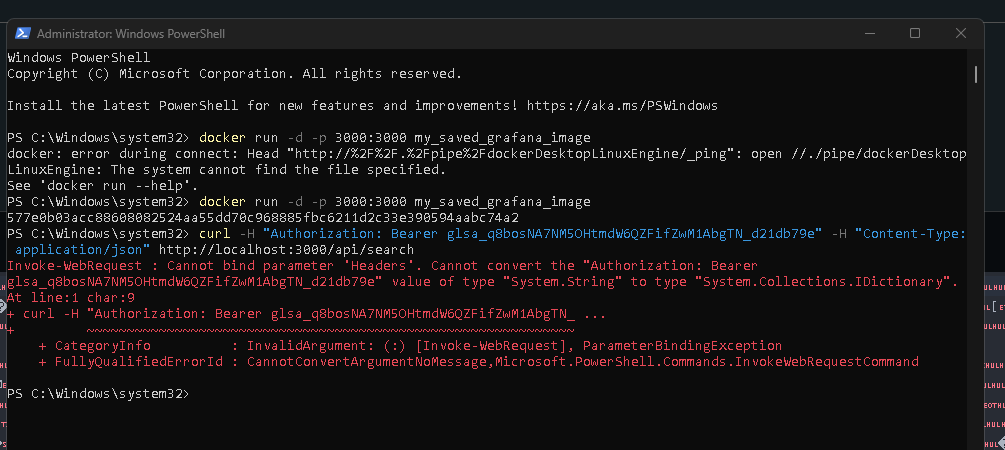Click the Microsoft Corporation copyright line
1005x450 pixels.
click(235, 74)
